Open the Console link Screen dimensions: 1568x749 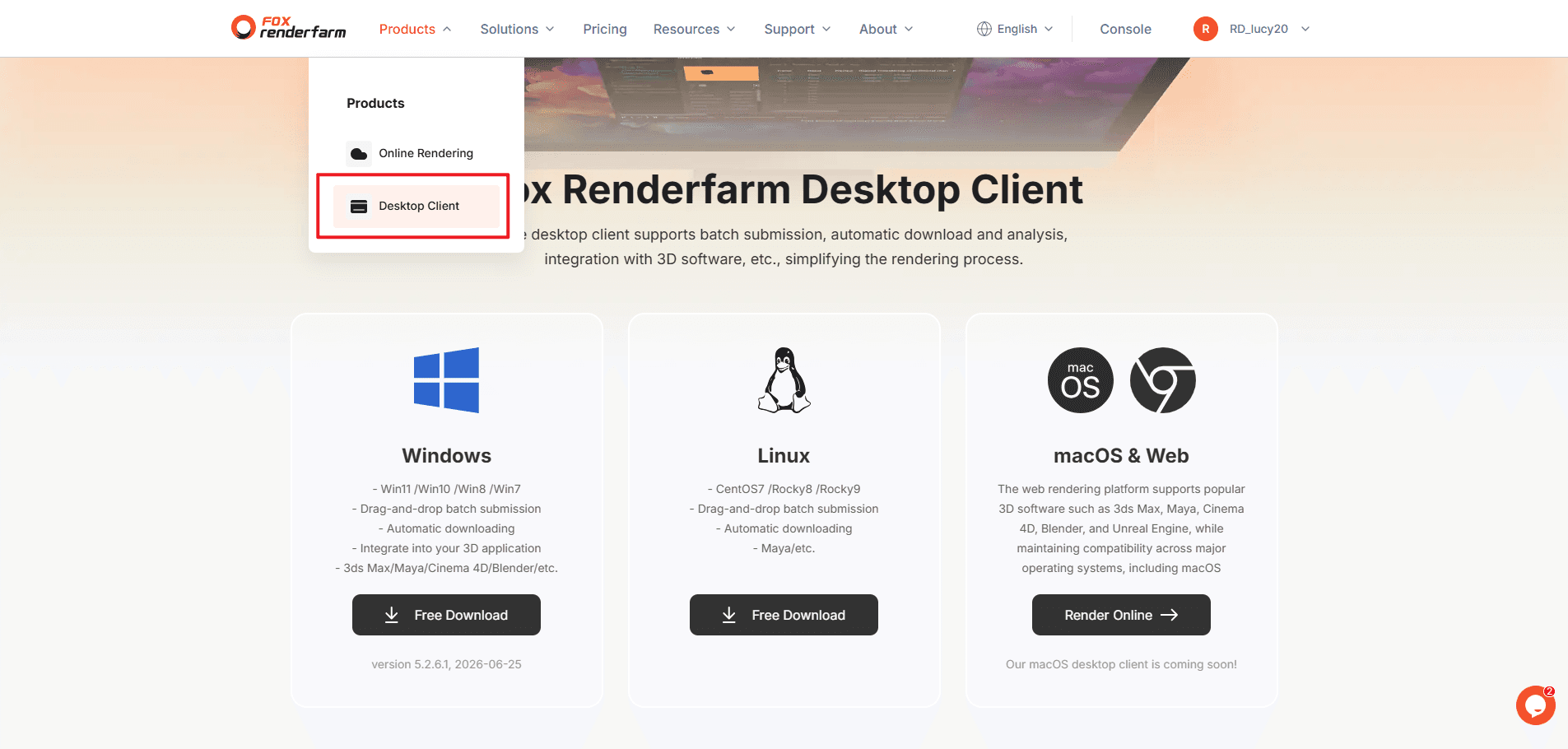[1125, 29]
